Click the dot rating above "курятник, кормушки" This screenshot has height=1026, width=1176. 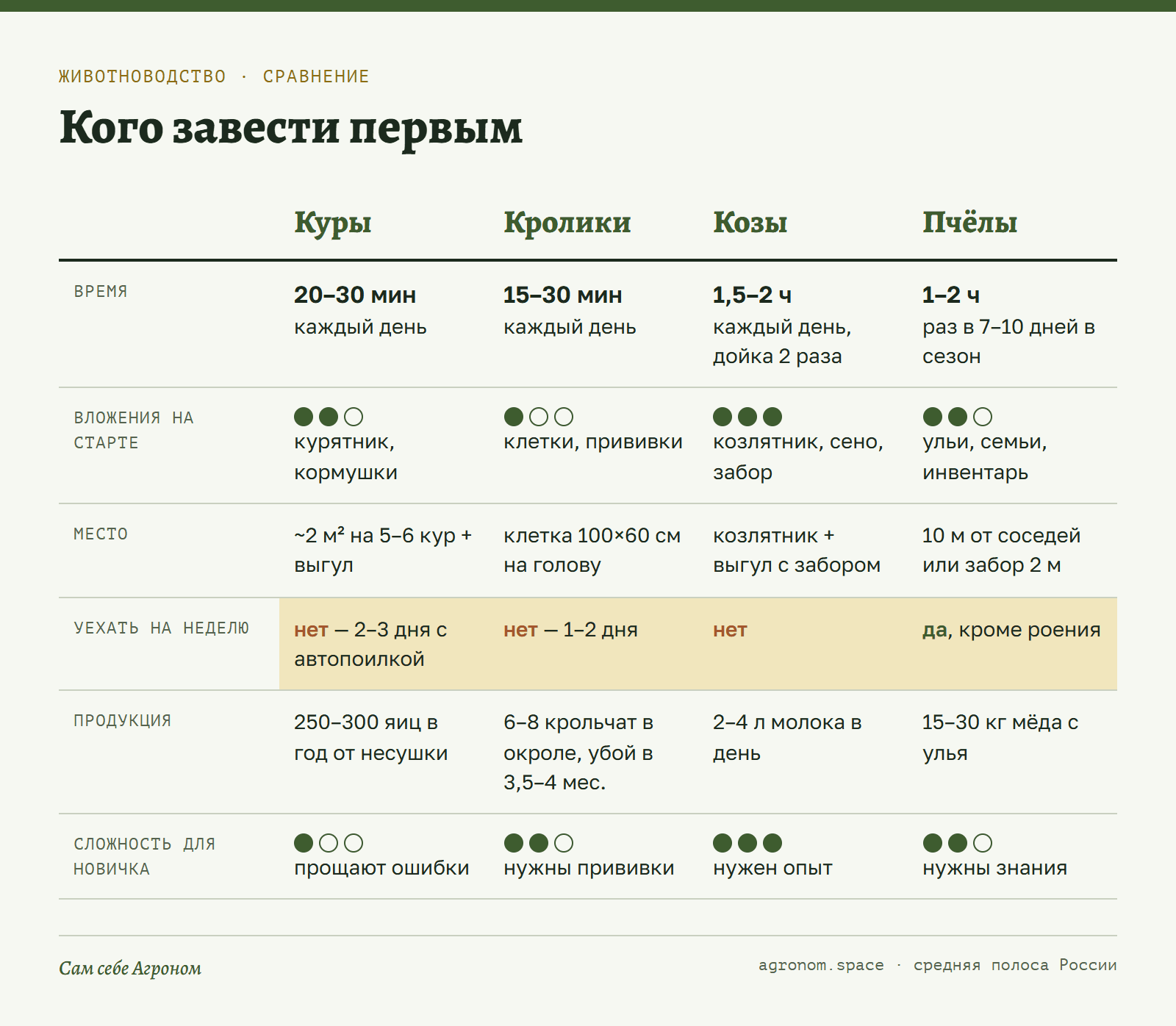coord(329,417)
